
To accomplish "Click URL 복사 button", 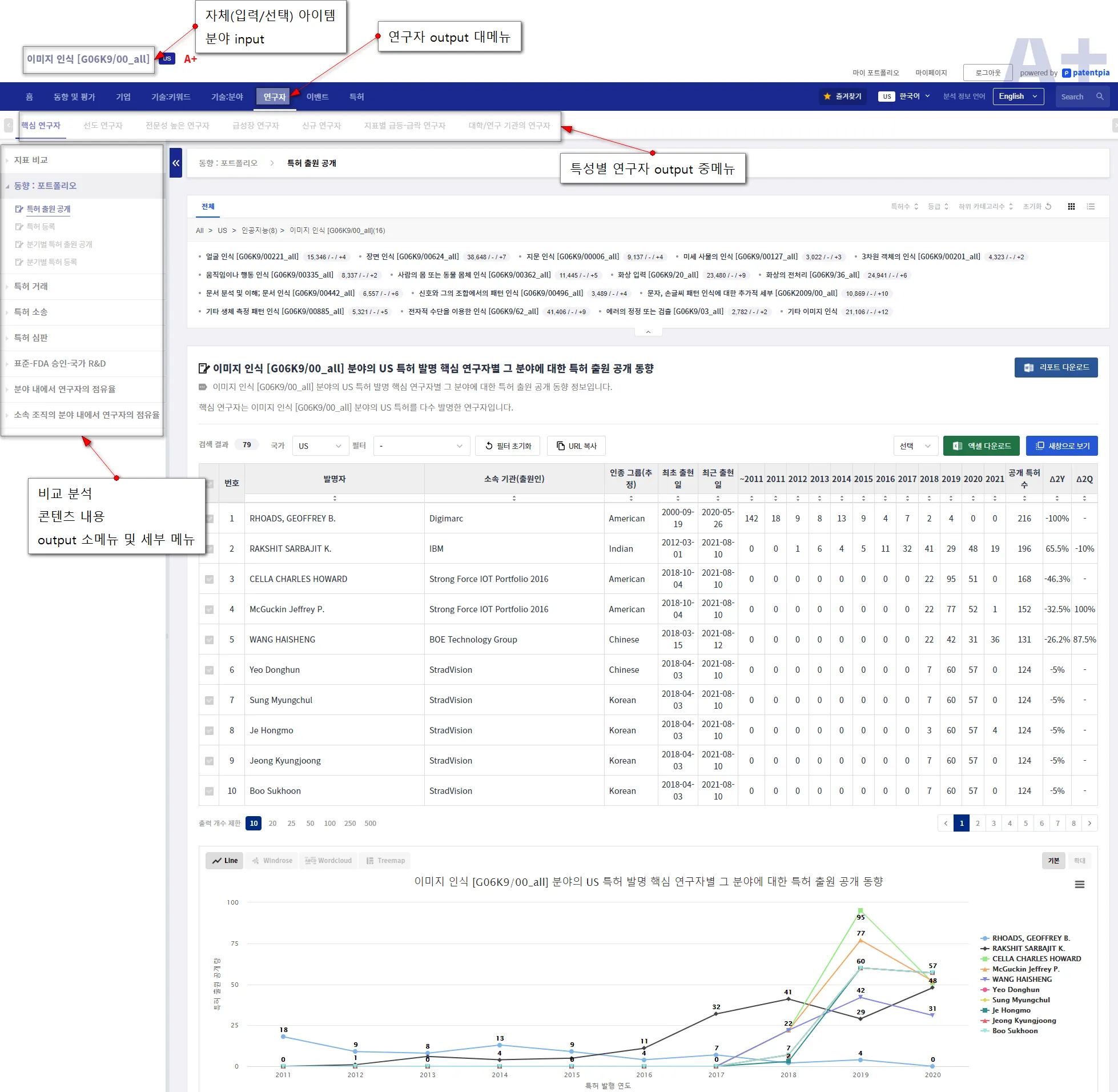I will click(576, 445).
